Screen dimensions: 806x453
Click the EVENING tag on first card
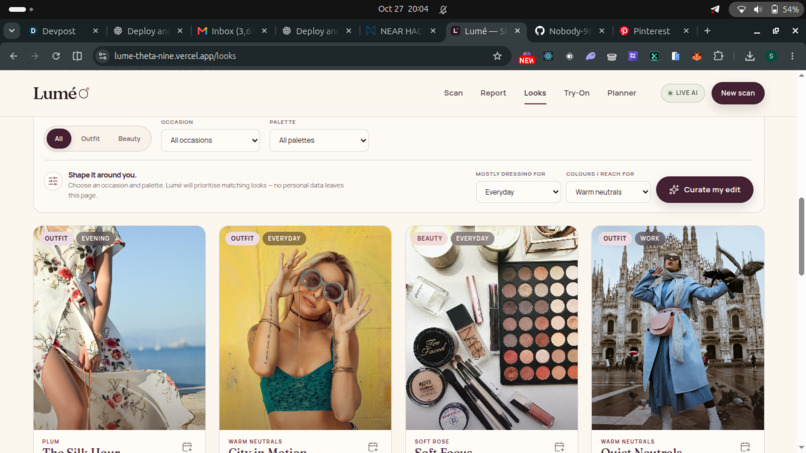pos(95,239)
